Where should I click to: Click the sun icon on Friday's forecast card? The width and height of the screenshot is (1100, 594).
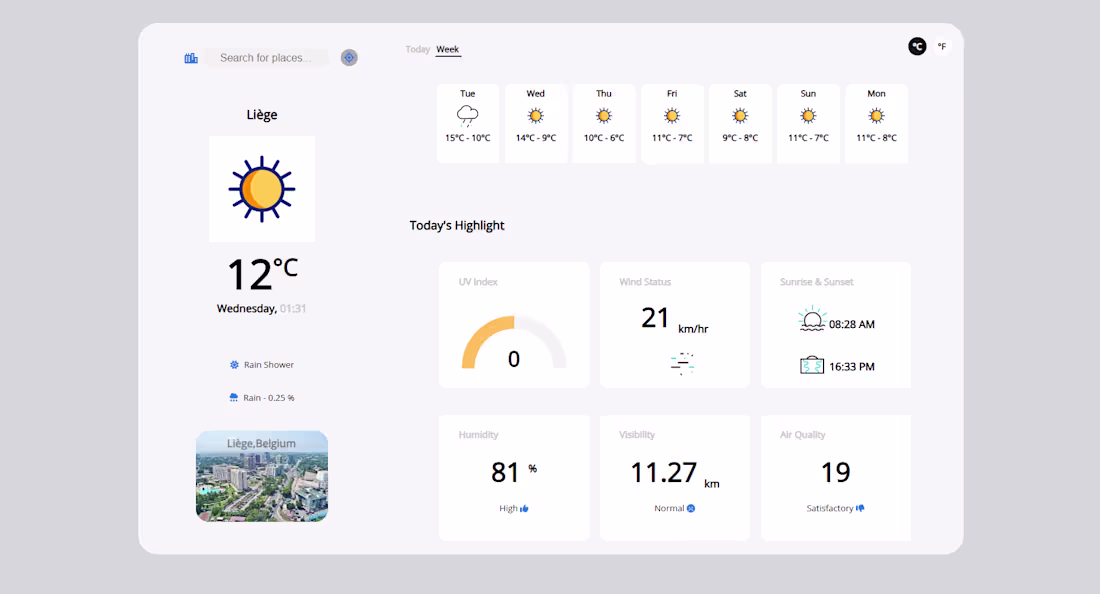[671, 115]
